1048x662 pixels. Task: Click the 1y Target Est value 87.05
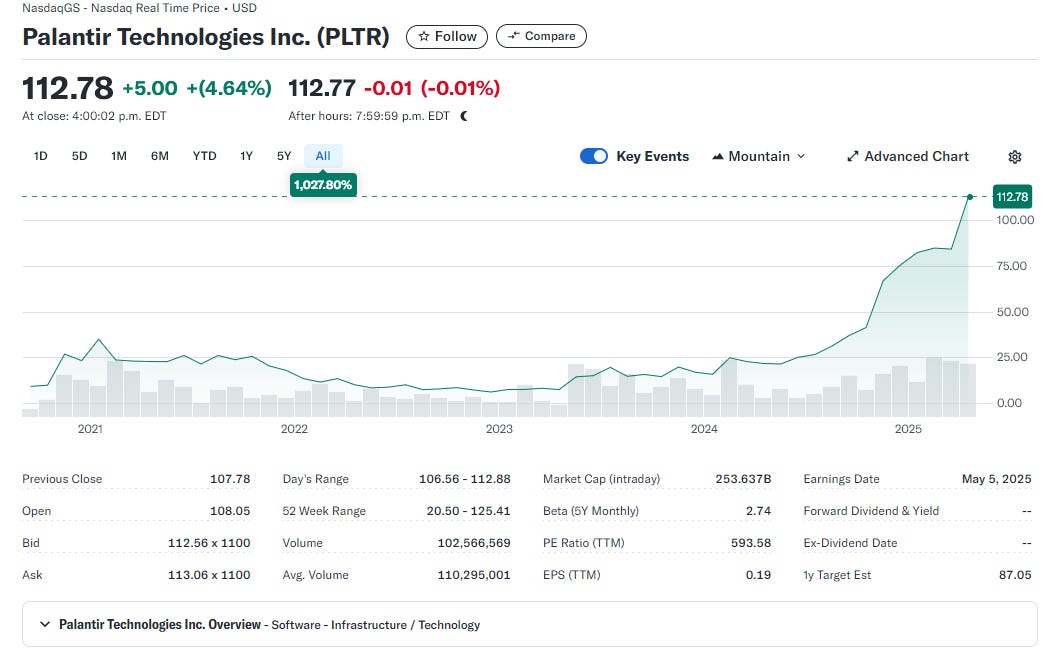click(1015, 575)
